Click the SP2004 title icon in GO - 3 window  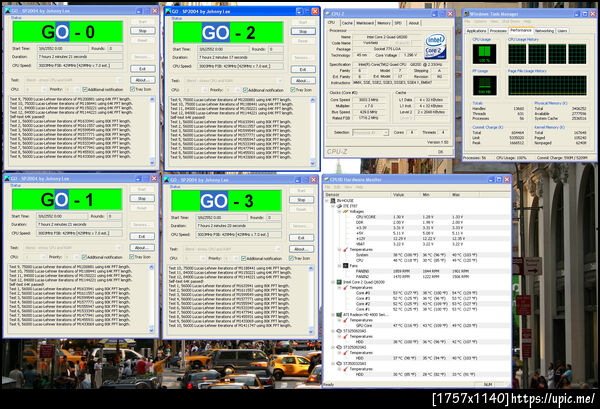(166, 180)
